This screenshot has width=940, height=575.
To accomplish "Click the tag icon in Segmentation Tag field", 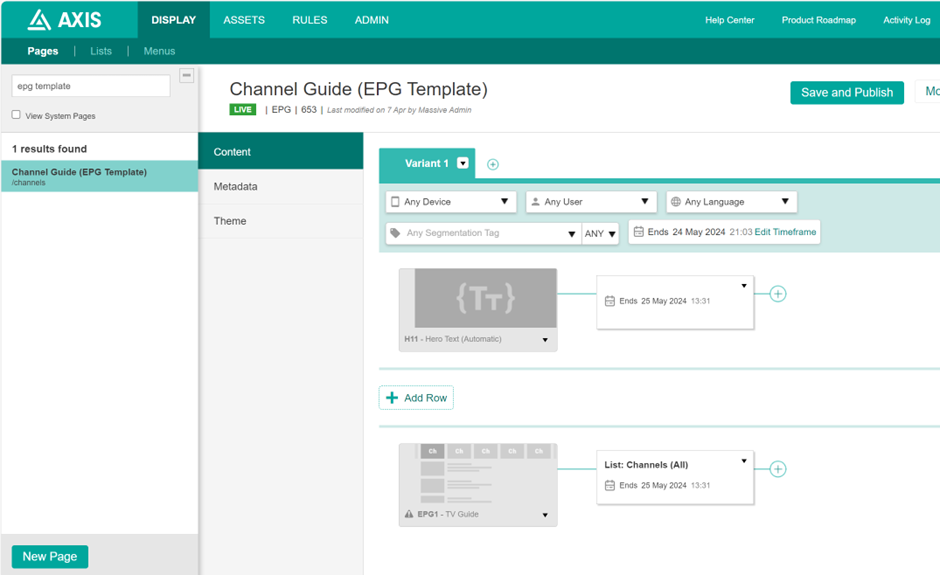I will 395,233.
